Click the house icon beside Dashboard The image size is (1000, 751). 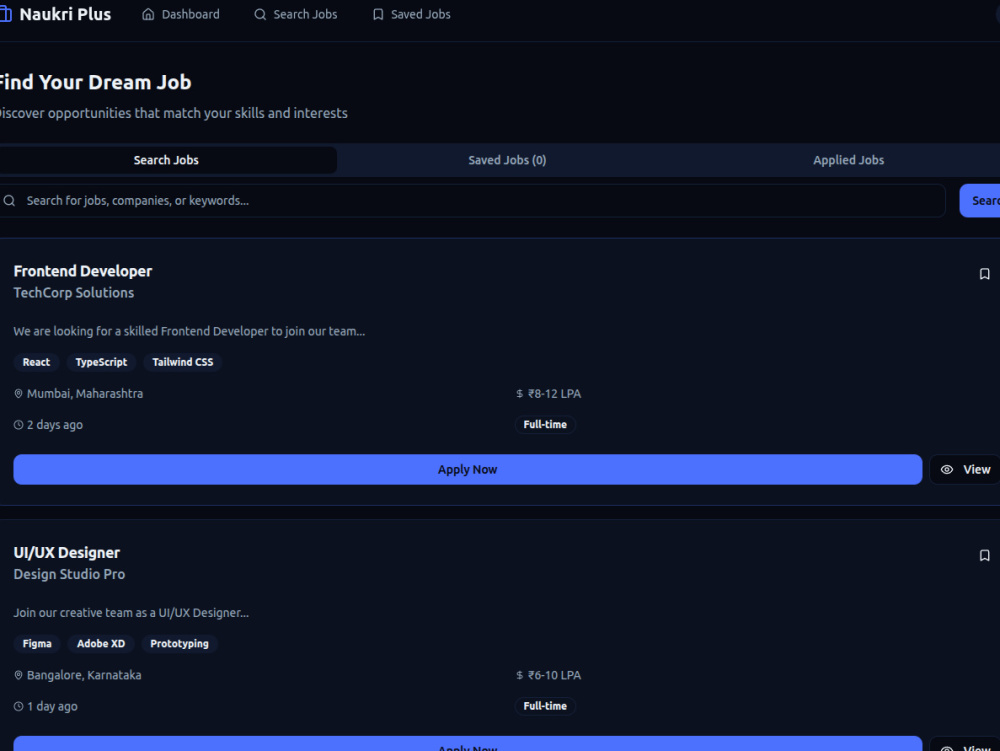(148, 14)
